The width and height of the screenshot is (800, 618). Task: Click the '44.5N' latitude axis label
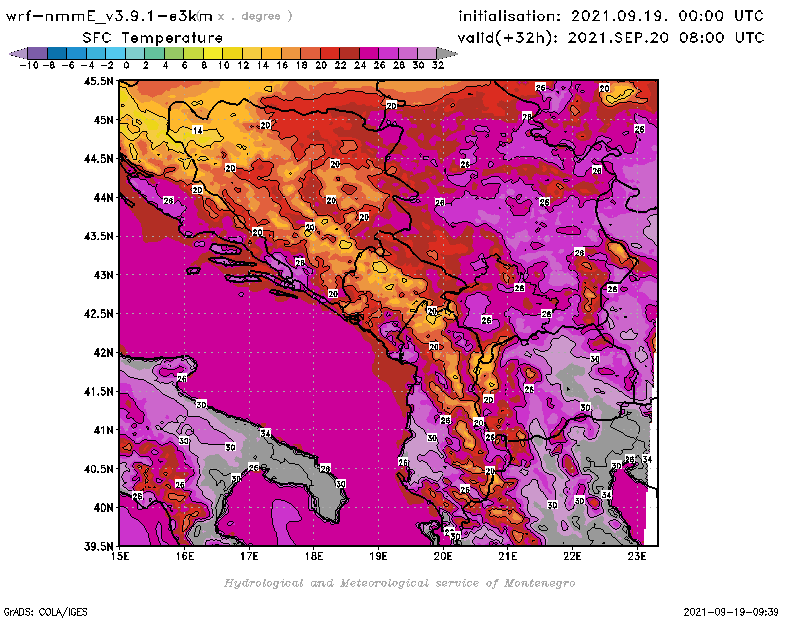click(x=99, y=159)
